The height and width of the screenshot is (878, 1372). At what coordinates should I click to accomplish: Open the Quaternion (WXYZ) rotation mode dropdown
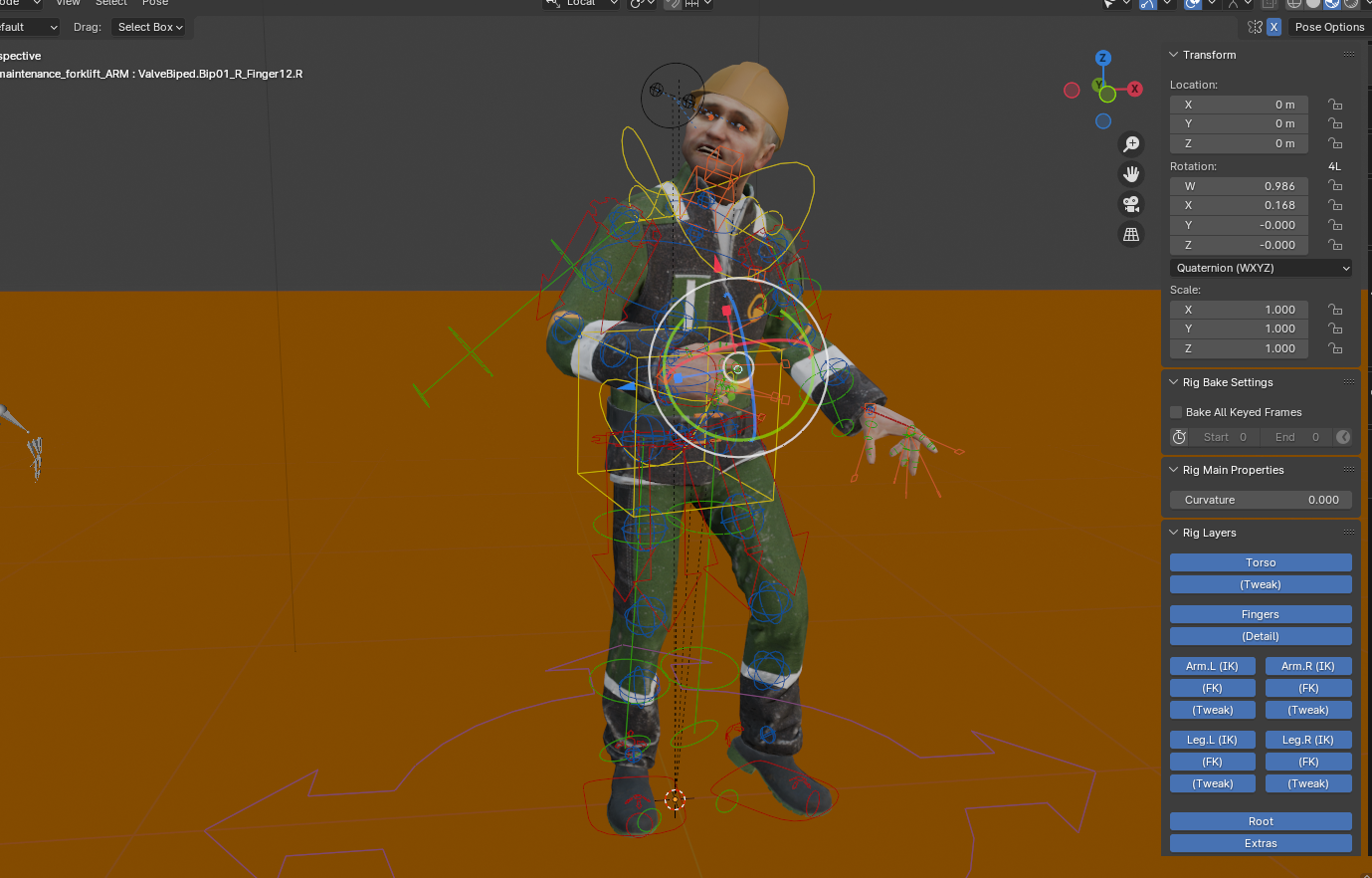tap(1261, 267)
